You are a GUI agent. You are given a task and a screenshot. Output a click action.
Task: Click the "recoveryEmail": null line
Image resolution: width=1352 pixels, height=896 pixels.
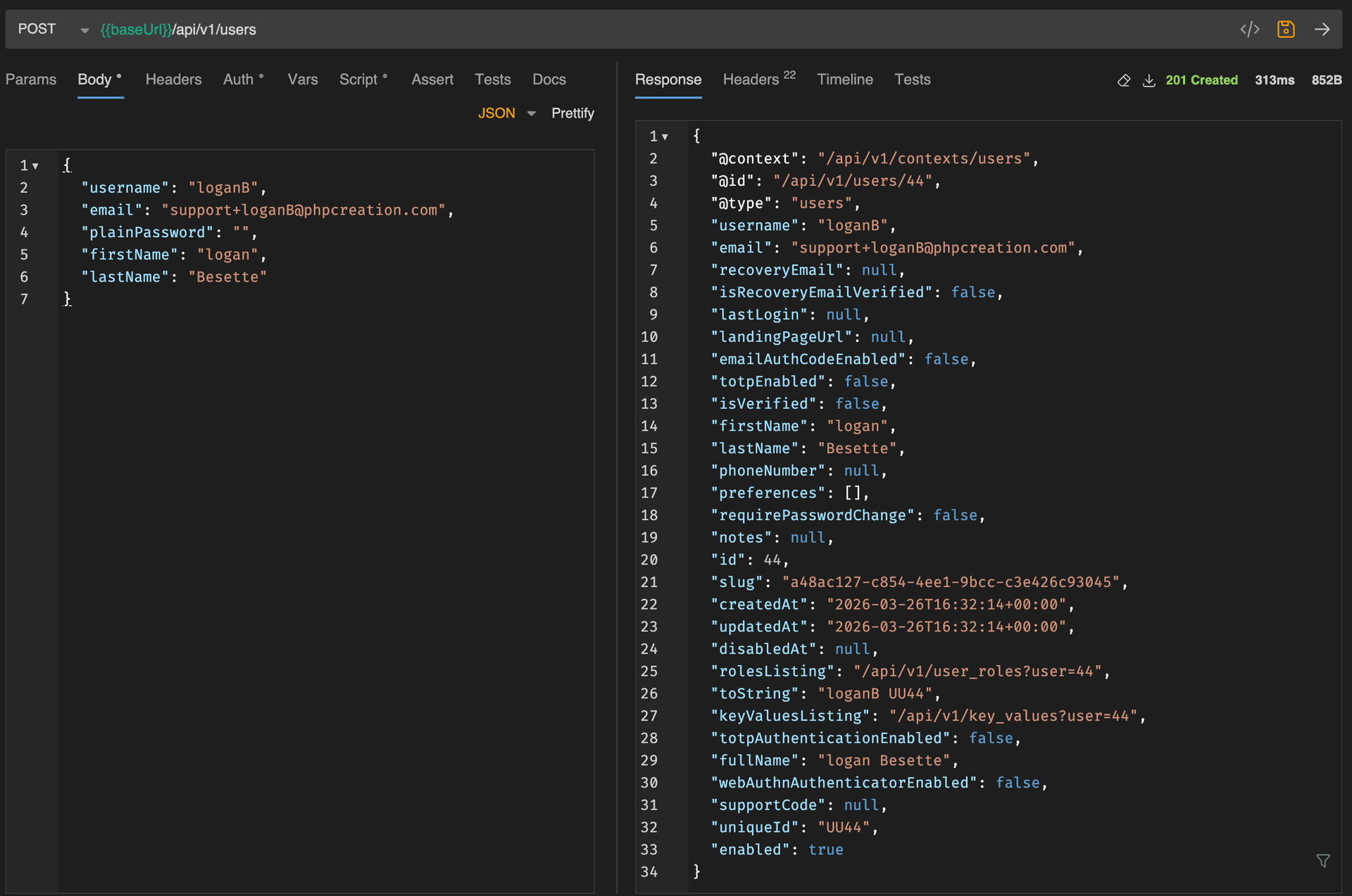tap(808, 270)
